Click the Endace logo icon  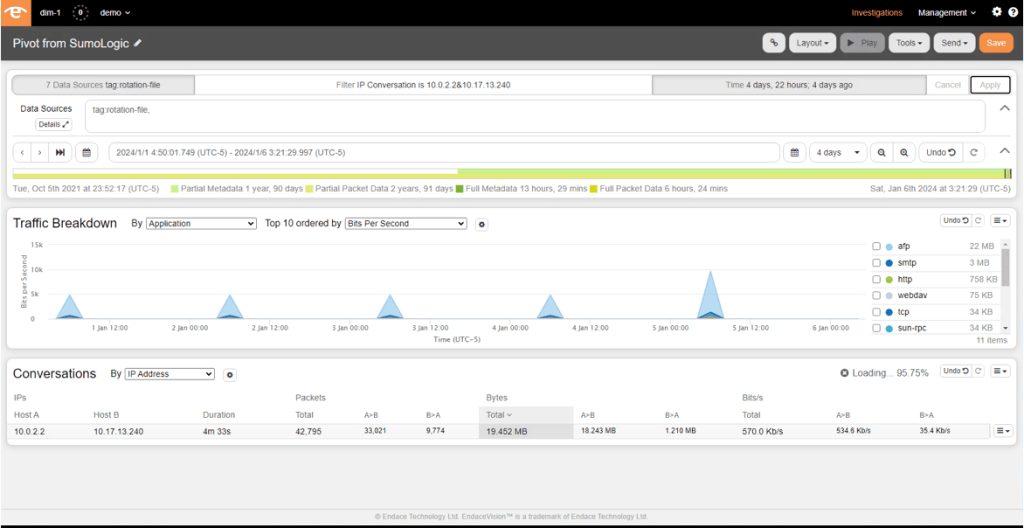pos(15,12)
